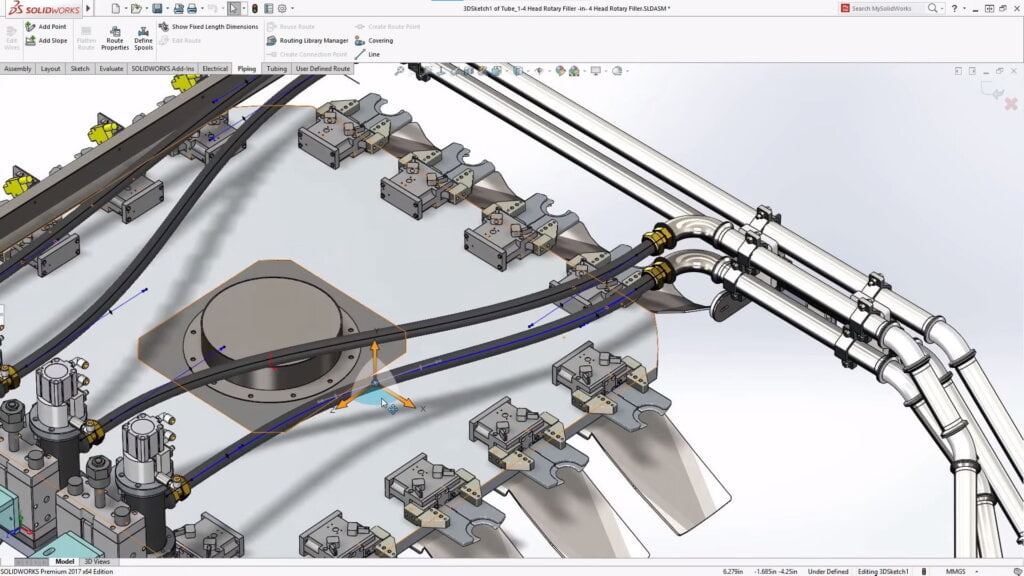Open Route Properties

click(115, 40)
